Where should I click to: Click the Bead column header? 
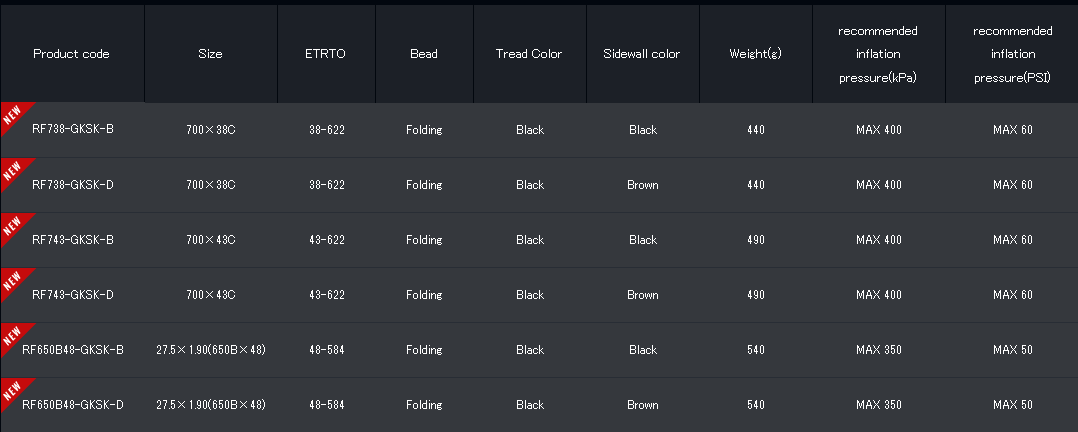pos(424,54)
